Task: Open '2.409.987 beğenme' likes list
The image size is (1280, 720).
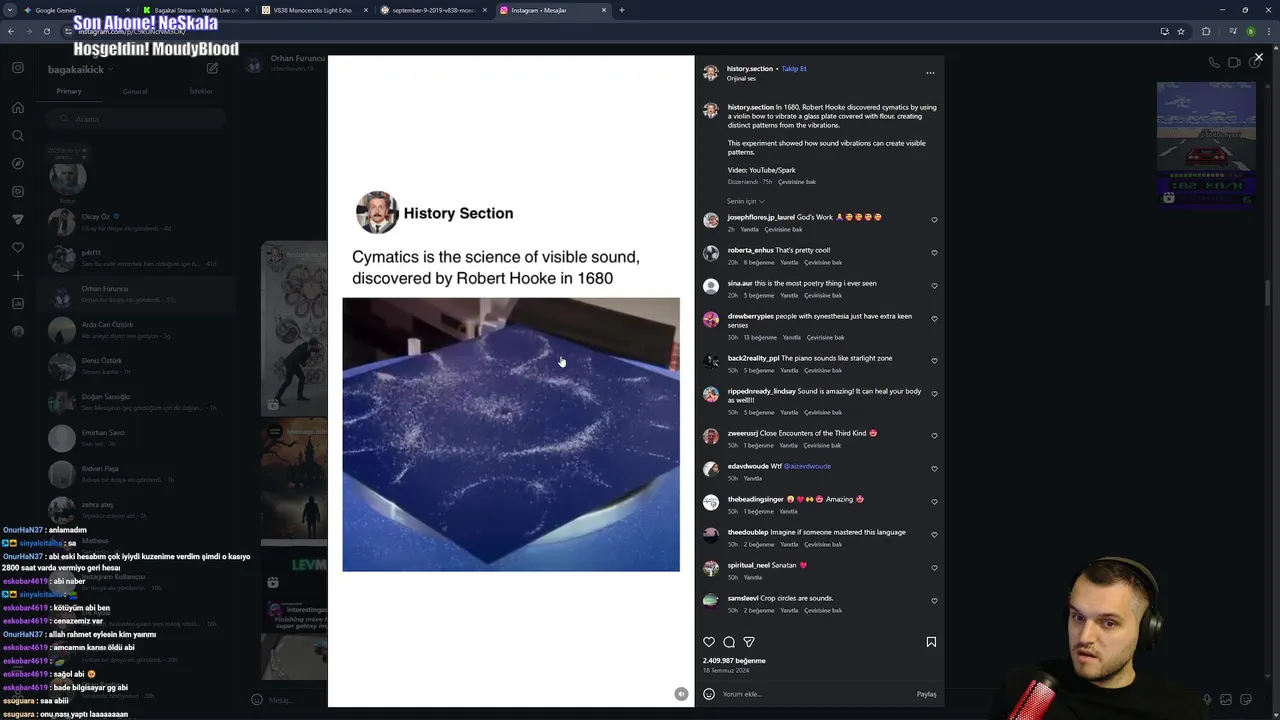Action: point(734,661)
